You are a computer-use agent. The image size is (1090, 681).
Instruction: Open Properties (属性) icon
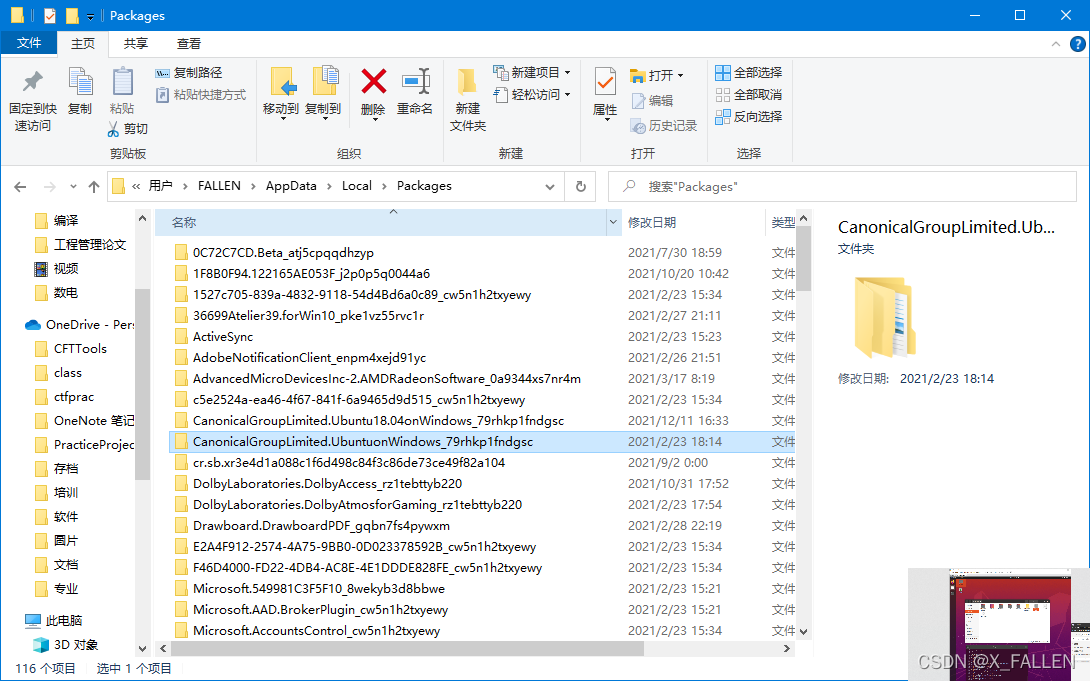(x=605, y=83)
